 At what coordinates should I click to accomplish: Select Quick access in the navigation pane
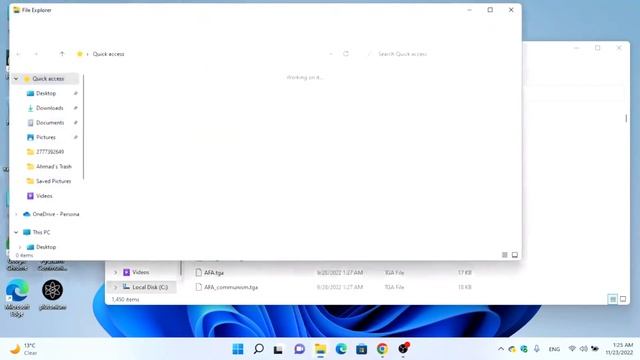click(48, 78)
